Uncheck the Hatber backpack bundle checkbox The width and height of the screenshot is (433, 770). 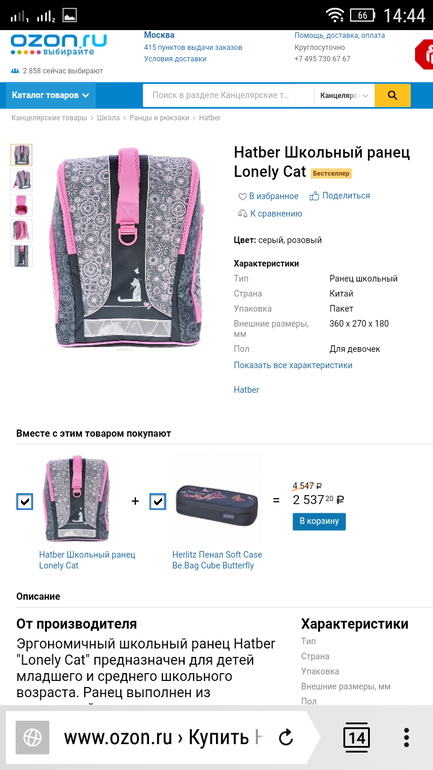tap(25, 501)
